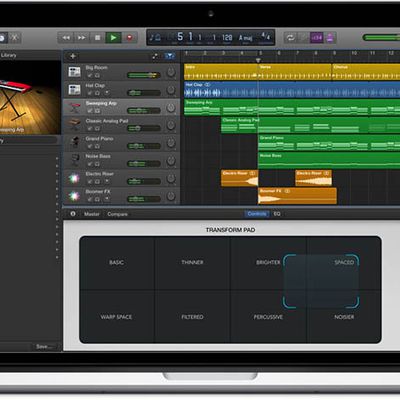The width and height of the screenshot is (400, 400).
Task: Click the playhead handle in the ruler
Action: tap(258, 60)
